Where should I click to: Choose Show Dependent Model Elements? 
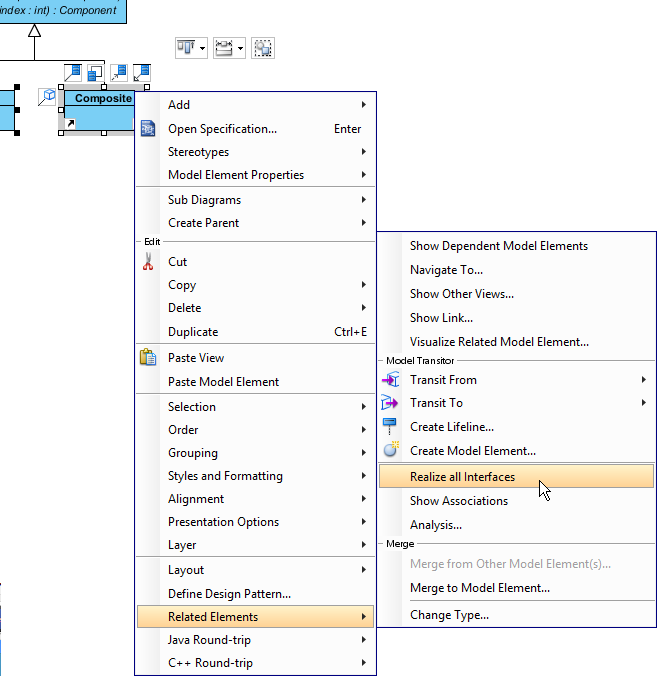(x=516, y=246)
